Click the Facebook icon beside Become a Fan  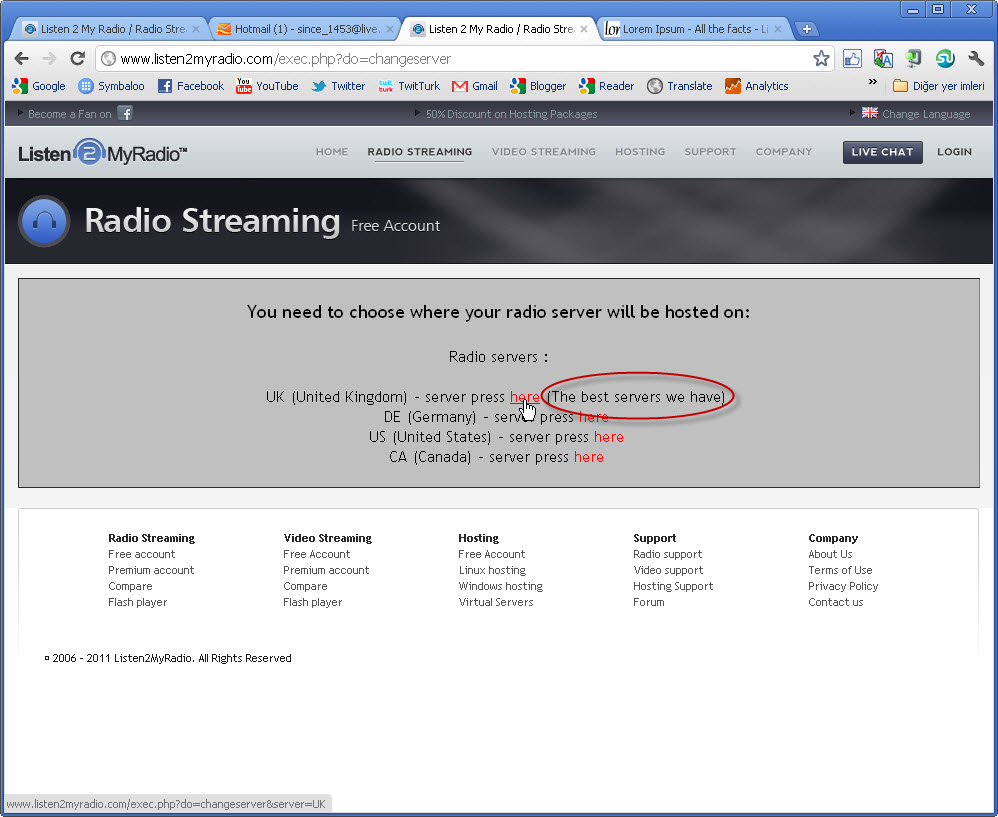(125, 113)
